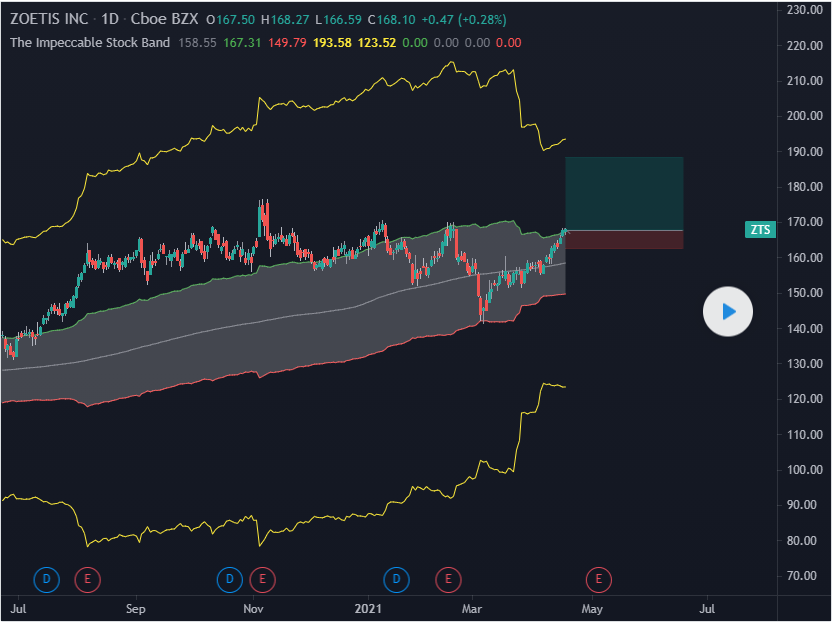Click the 100.00 level on price scale

point(805,470)
